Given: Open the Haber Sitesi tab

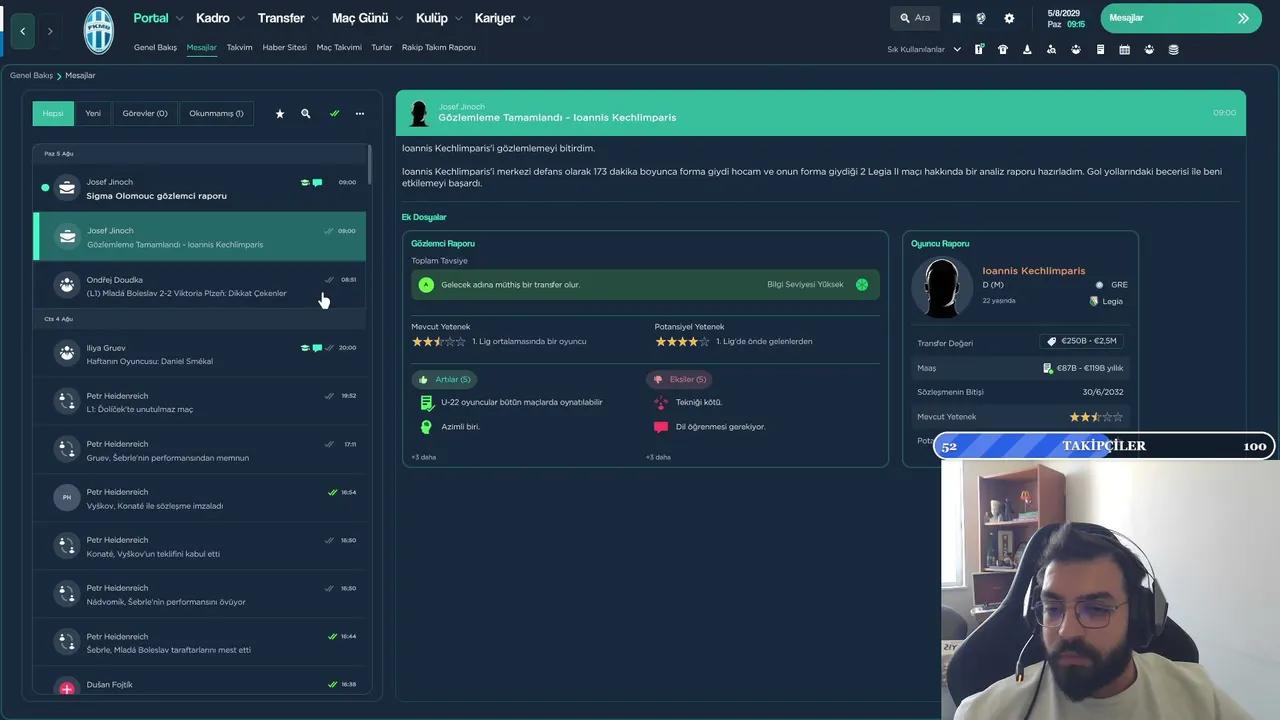Looking at the screenshot, I should tap(284, 48).
